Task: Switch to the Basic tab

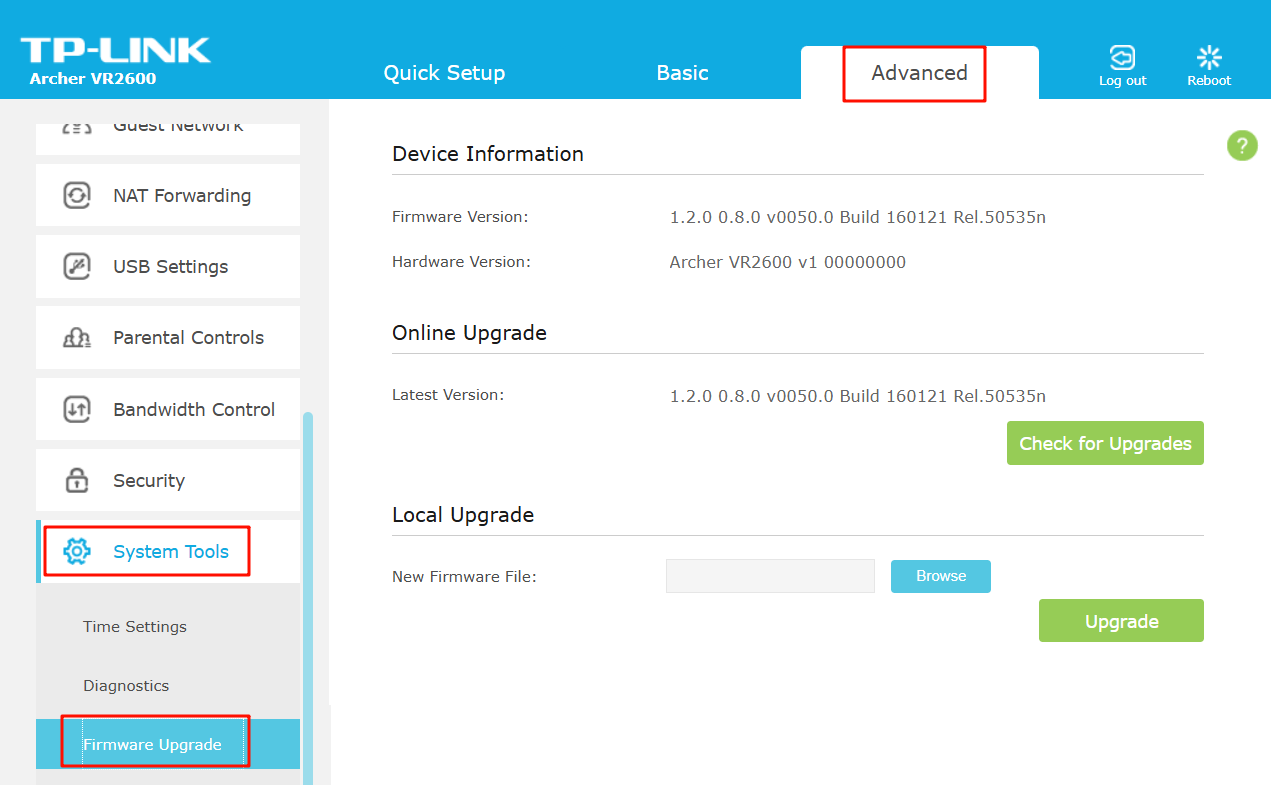Action: point(682,72)
